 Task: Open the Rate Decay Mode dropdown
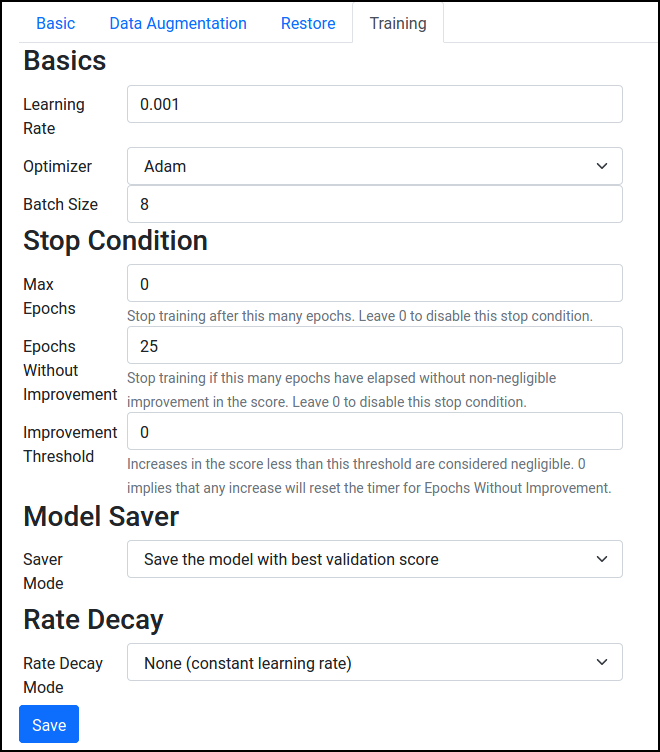click(375, 662)
